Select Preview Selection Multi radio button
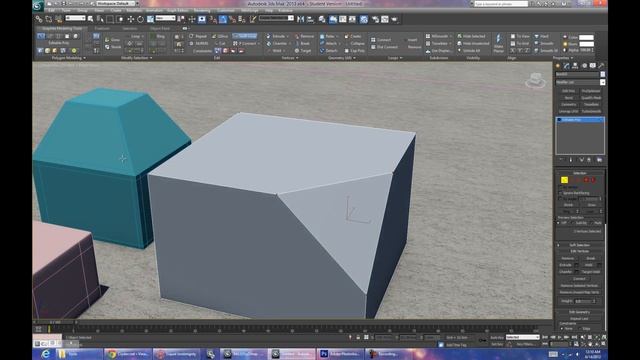640x360 pixels. pos(591,223)
